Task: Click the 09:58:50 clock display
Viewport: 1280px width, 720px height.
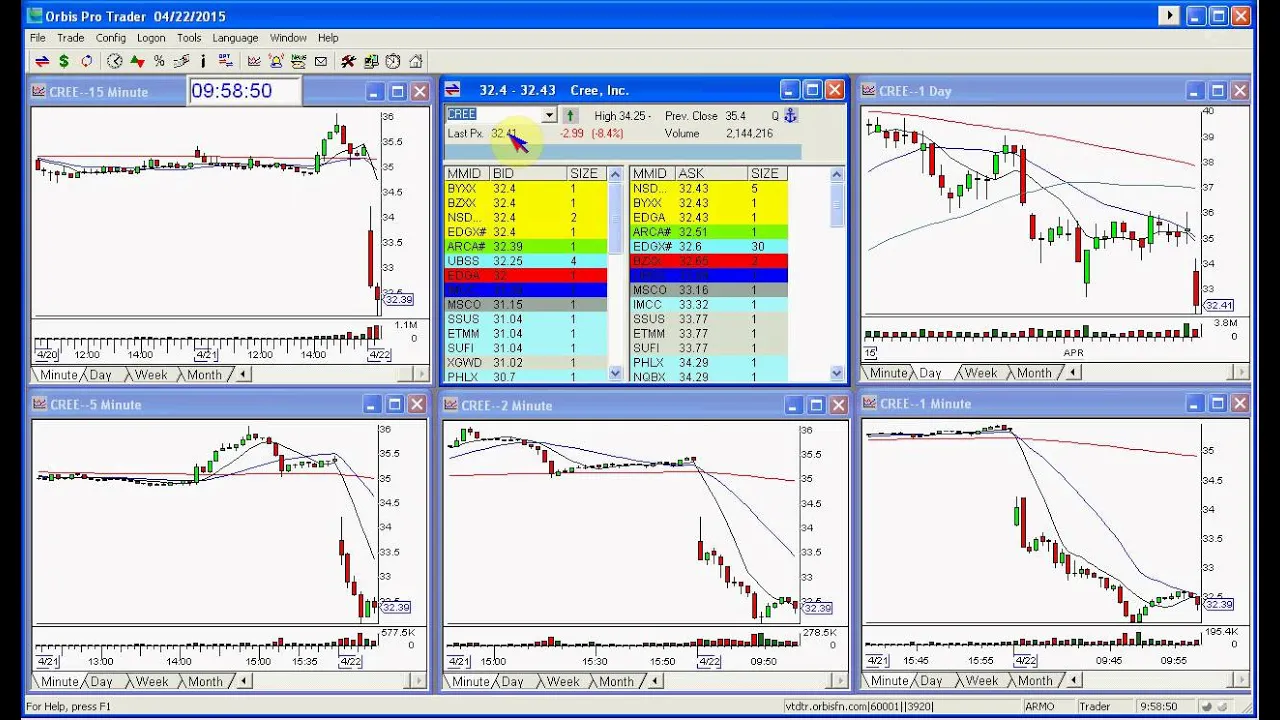Action: 244,91
